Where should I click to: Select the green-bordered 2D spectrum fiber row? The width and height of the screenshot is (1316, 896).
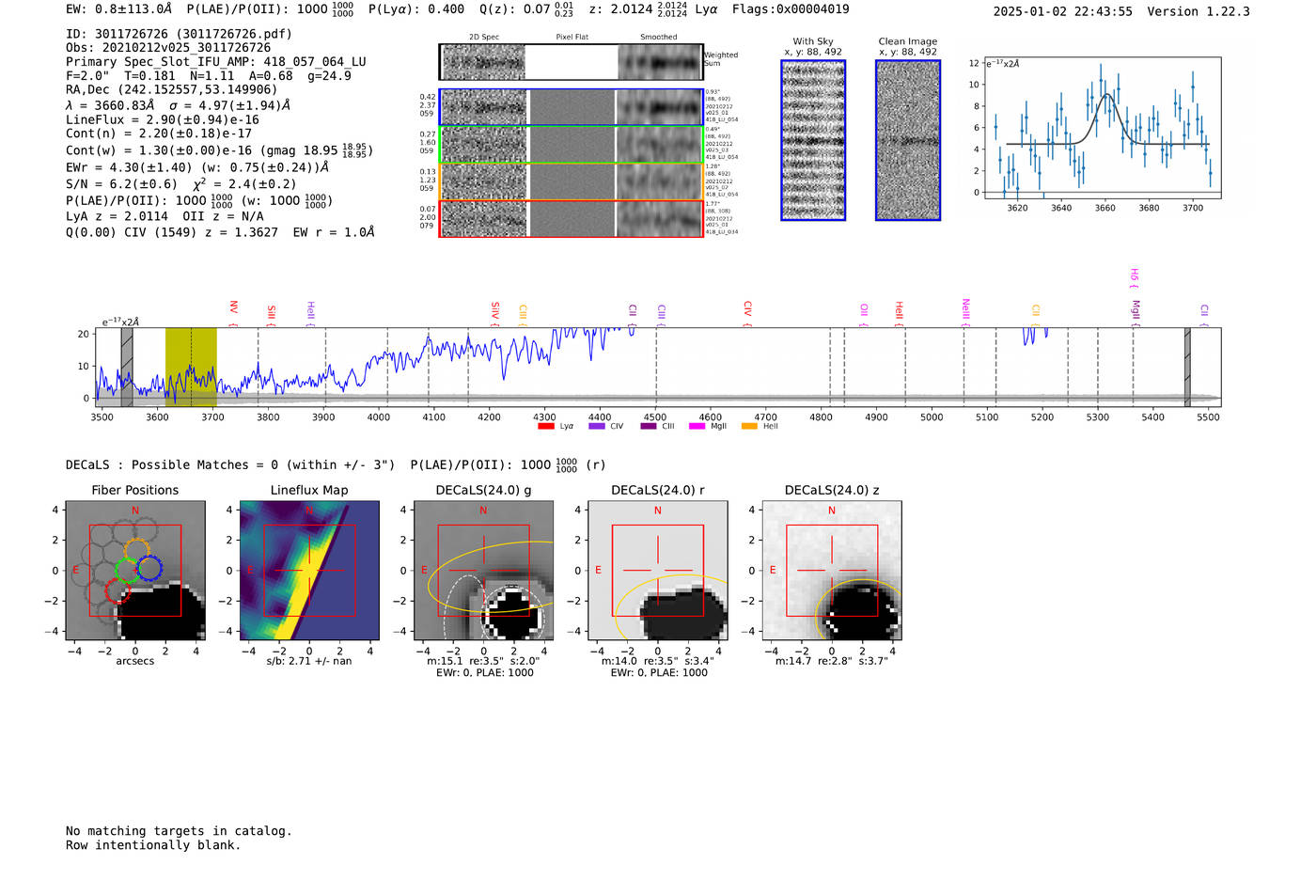click(572, 145)
